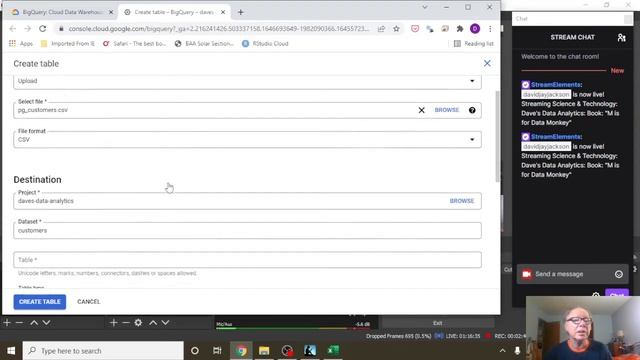This screenshot has height=360, width=640.
Task: Open Cortana circle on taskbar
Action: pyautogui.click(x=195, y=351)
